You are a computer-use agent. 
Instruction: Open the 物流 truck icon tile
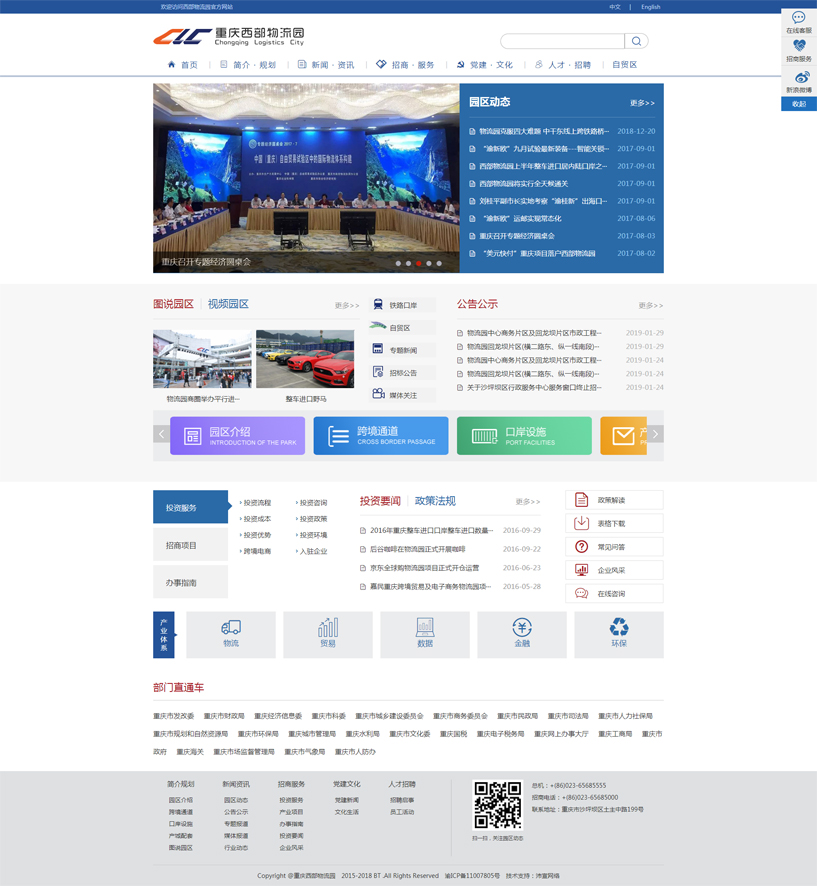pyautogui.click(x=231, y=628)
